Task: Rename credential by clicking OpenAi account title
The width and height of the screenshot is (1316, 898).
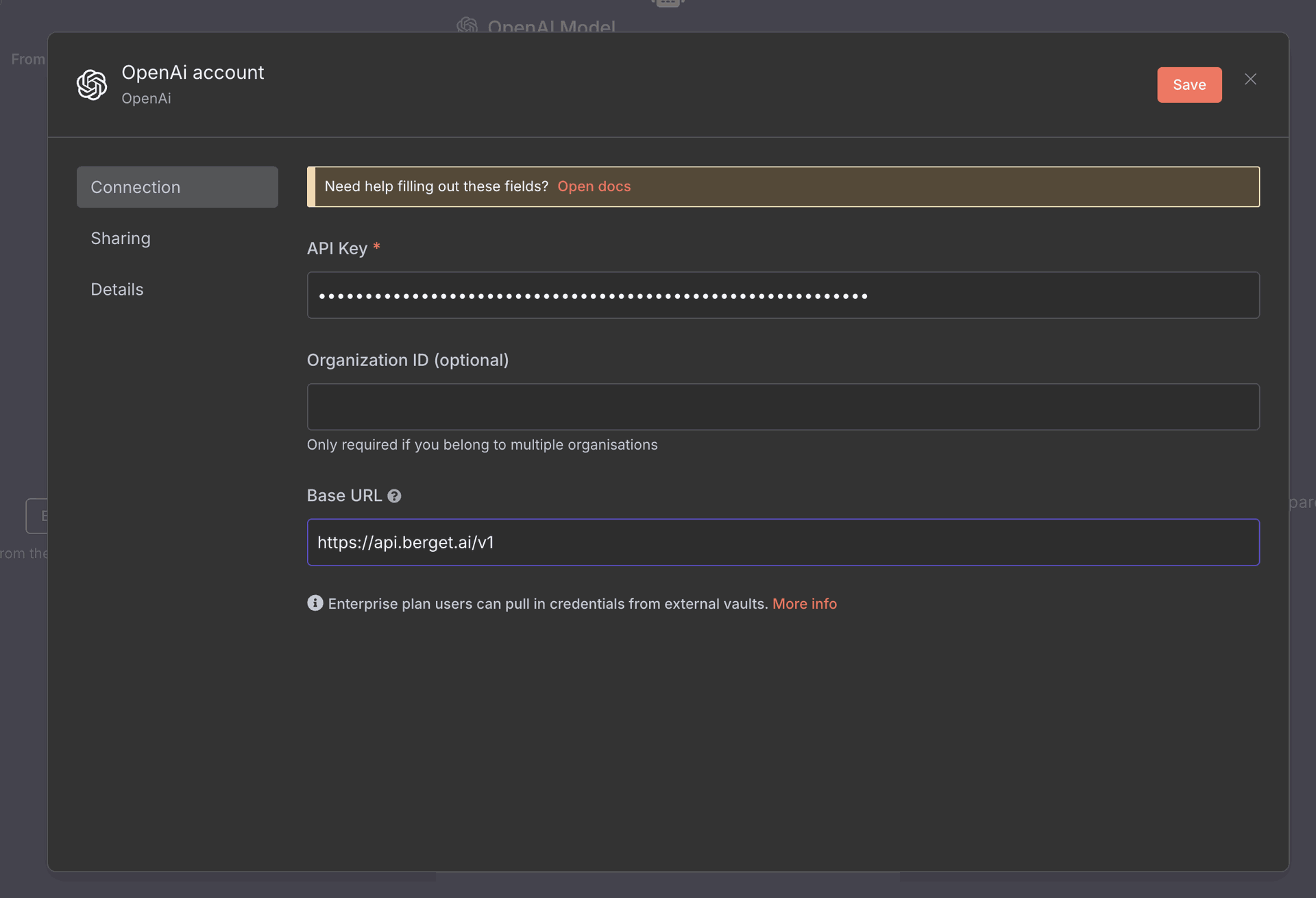Action: coord(193,73)
